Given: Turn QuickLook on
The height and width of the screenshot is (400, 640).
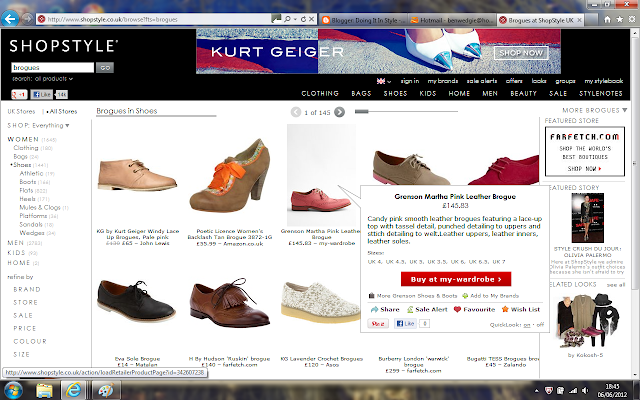Looking at the screenshot, I should pyautogui.click(x=527, y=325).
